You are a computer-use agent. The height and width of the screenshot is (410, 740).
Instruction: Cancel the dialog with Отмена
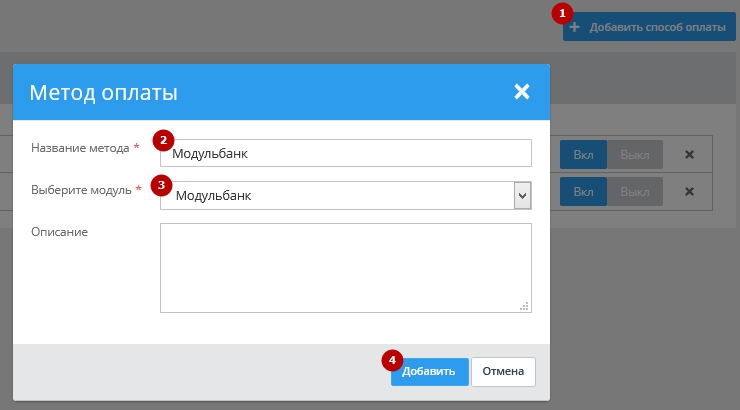point(503,371)
